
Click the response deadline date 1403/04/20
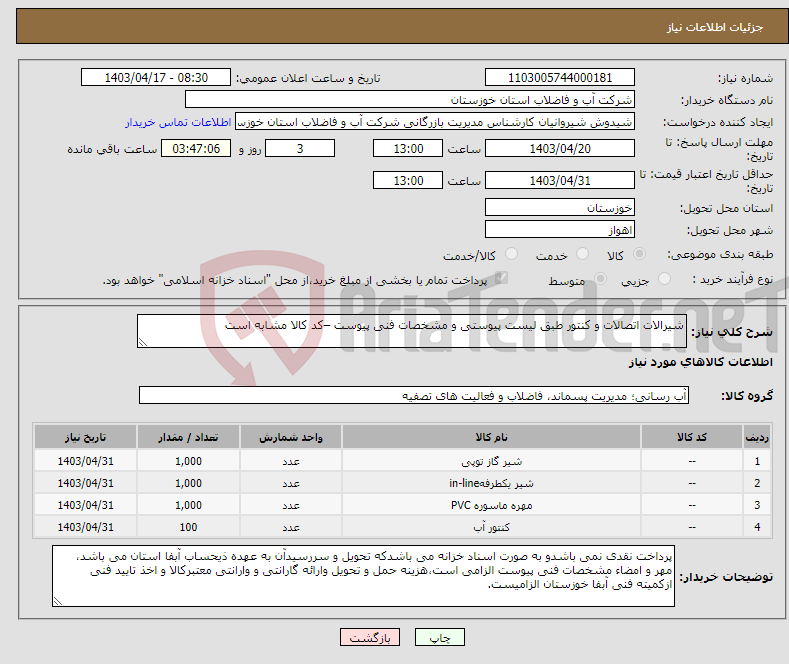pyautogui.click(x=560, y=148)
